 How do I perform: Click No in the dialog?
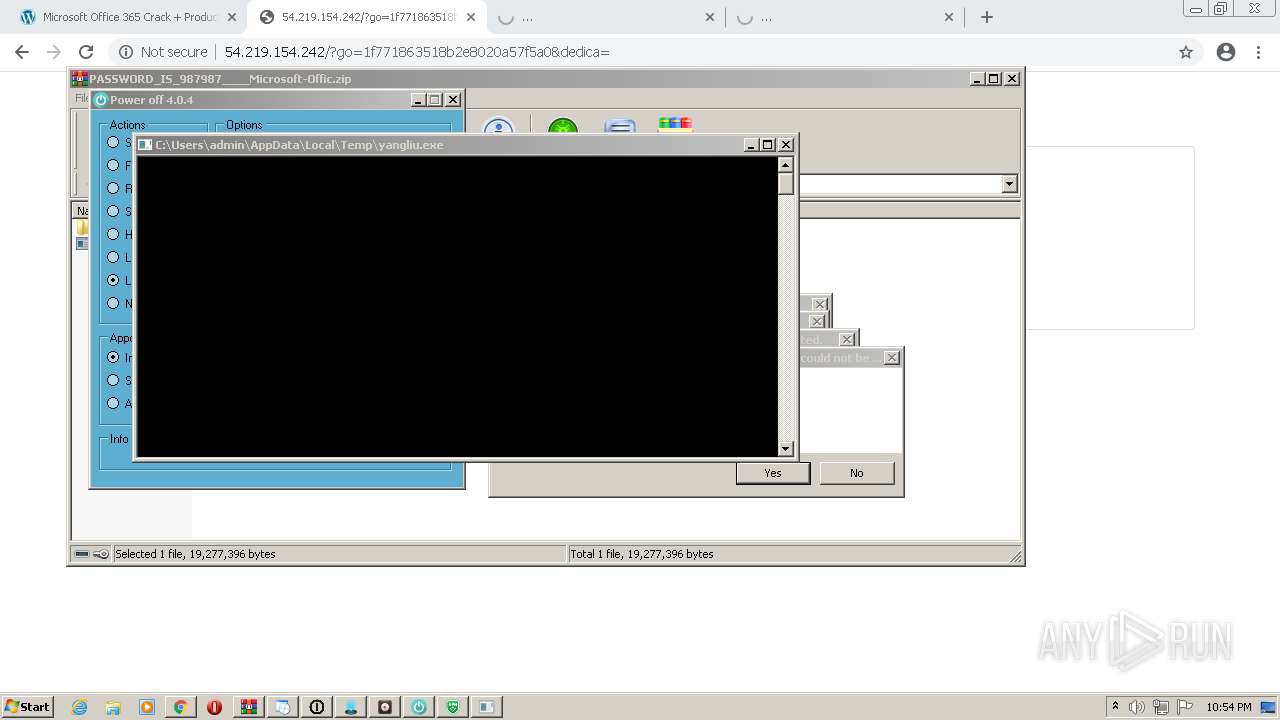[x=857, y=473]
